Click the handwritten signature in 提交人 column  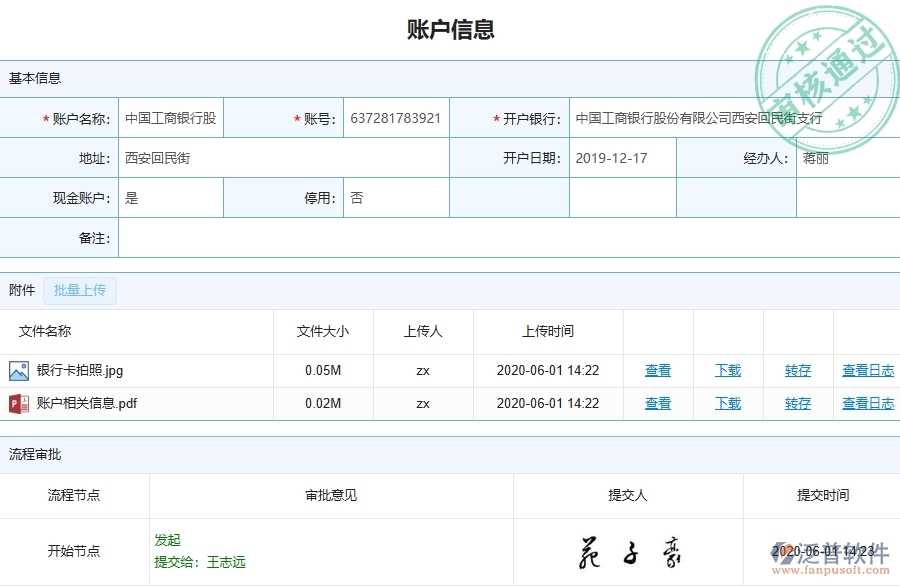630,549
